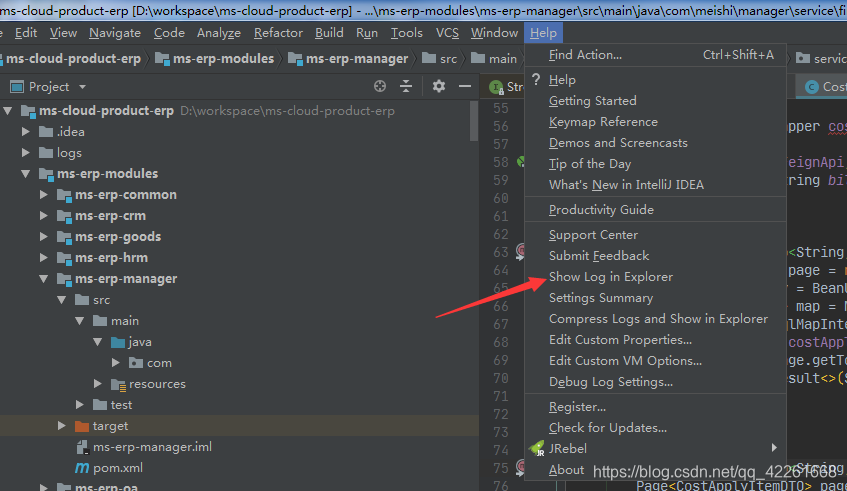Select About menu entry

tap(655, 470)
